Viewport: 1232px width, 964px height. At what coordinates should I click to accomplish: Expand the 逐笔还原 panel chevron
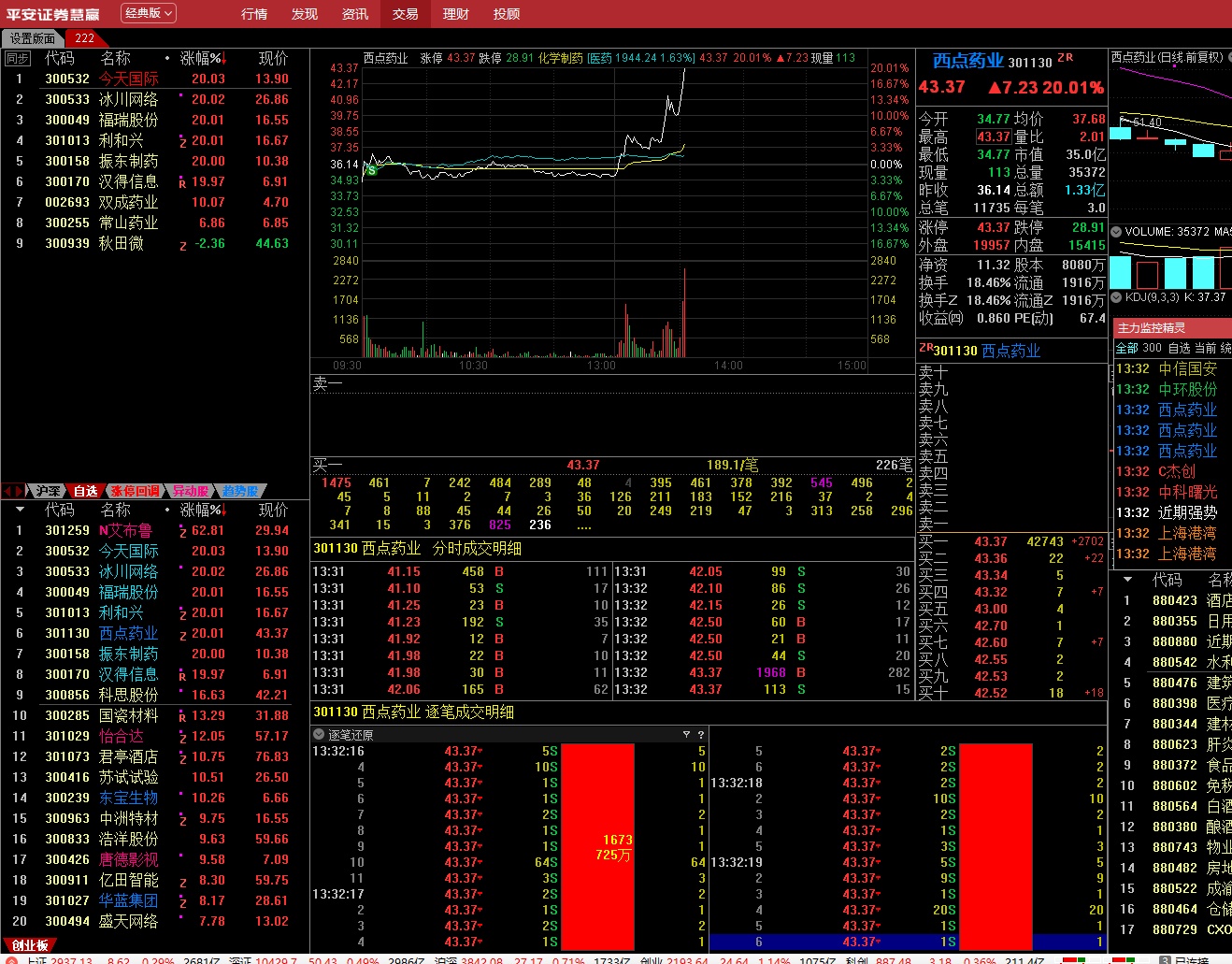click(319, 735)
